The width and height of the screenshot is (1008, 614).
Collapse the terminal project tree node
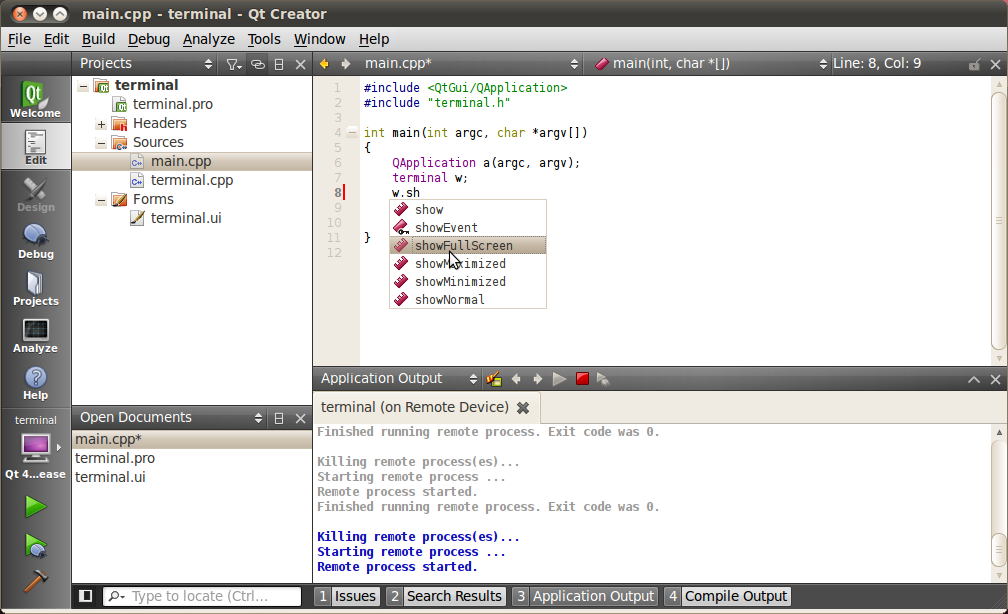point(84,86)
